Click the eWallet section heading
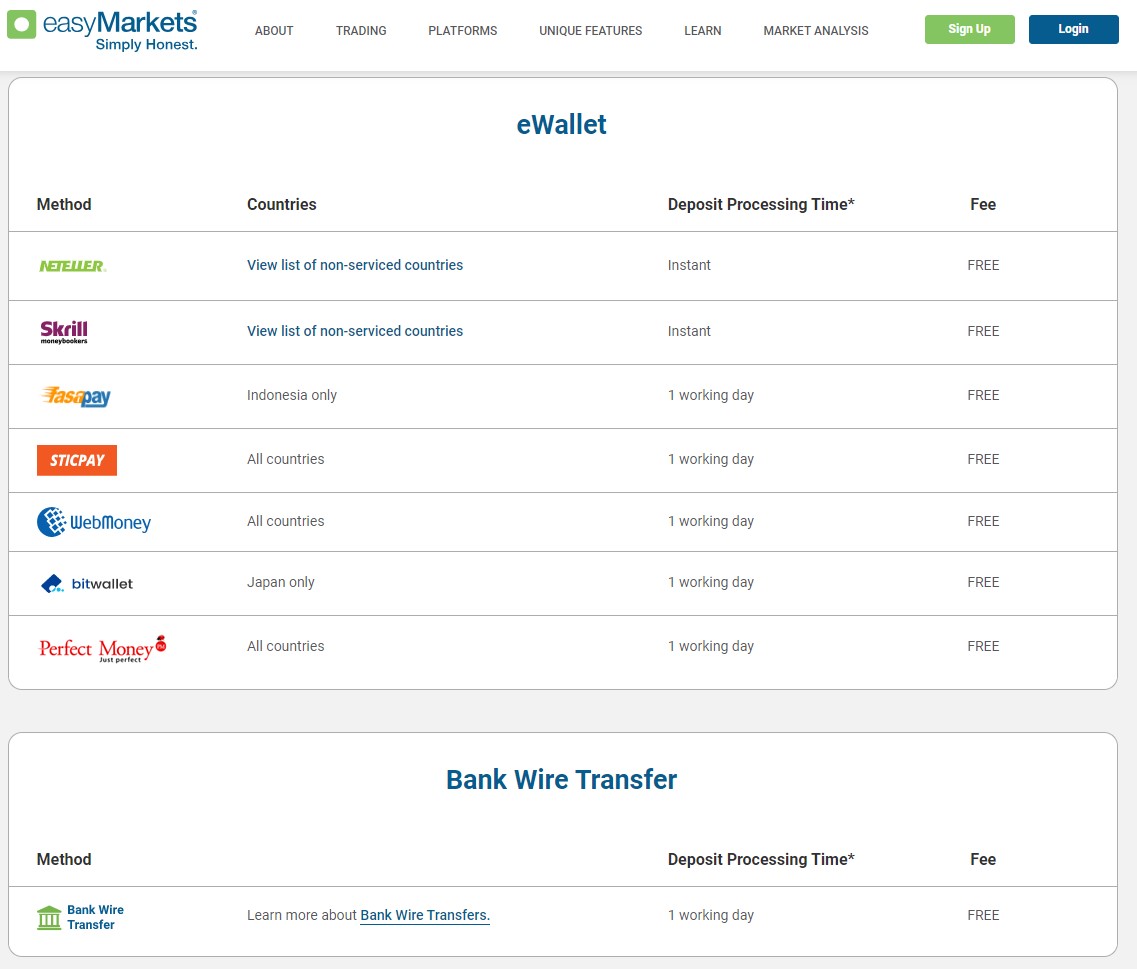1137x969 pixels. pos(561,125)
